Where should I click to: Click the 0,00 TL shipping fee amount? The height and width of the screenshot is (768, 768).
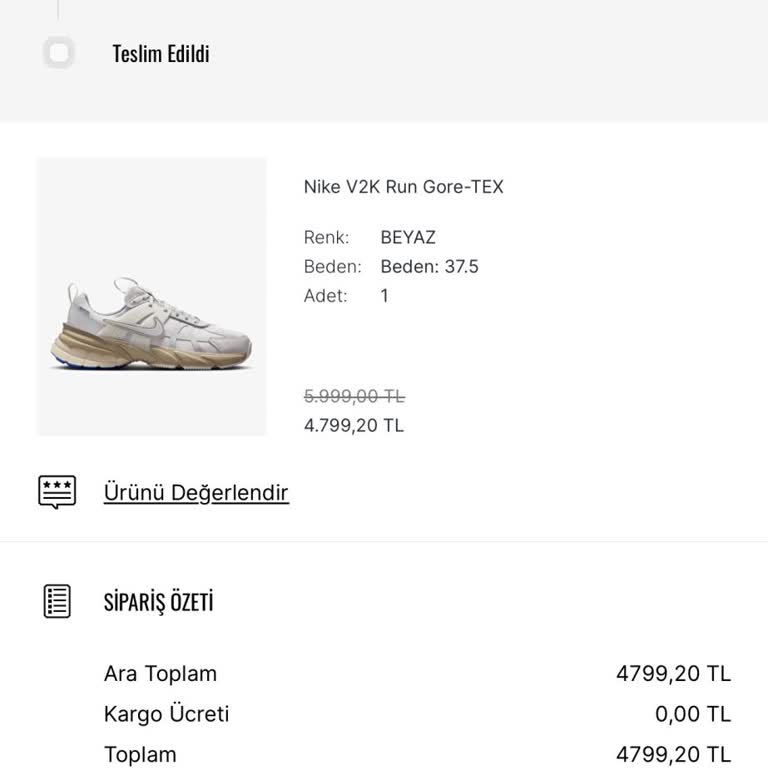tap(692, 714)
